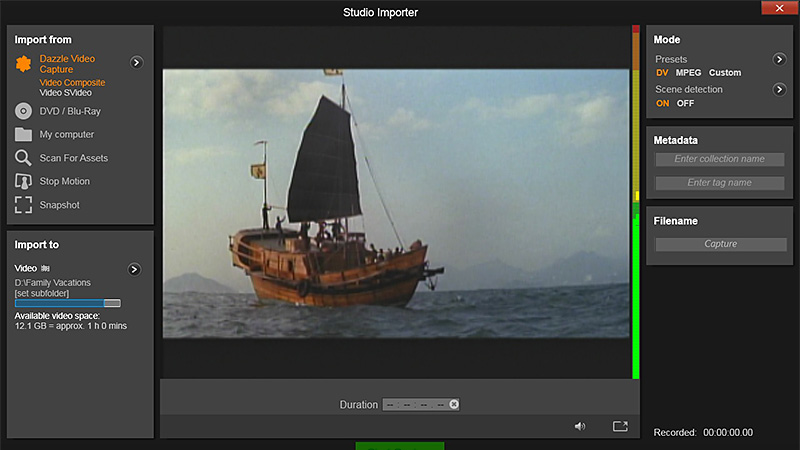The width and height of the screenshot is (800, 450).
Task: Expand the Presets options arrow
Action: (779, 60)
